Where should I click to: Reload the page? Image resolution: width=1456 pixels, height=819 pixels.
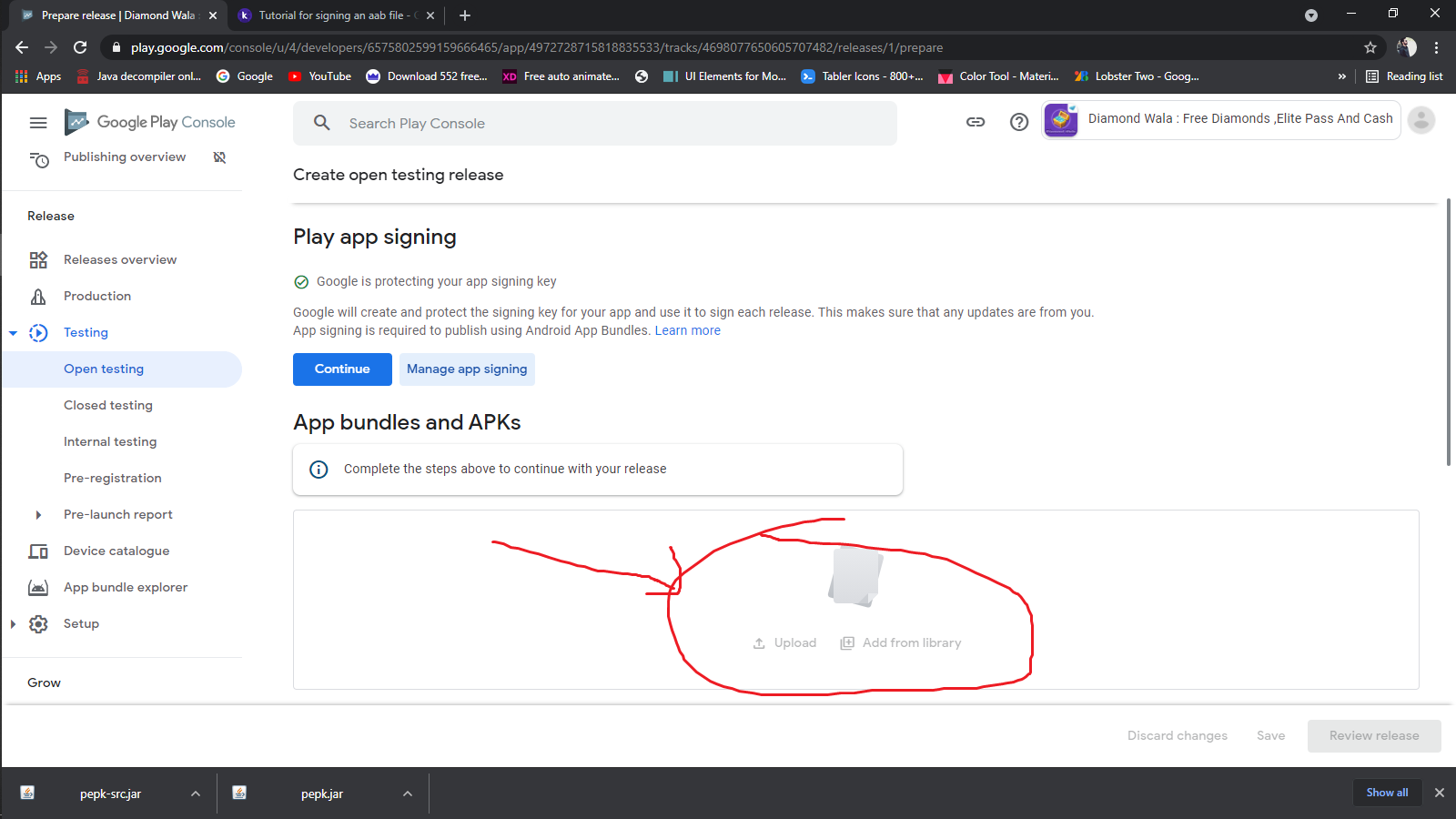pos(80,47)
